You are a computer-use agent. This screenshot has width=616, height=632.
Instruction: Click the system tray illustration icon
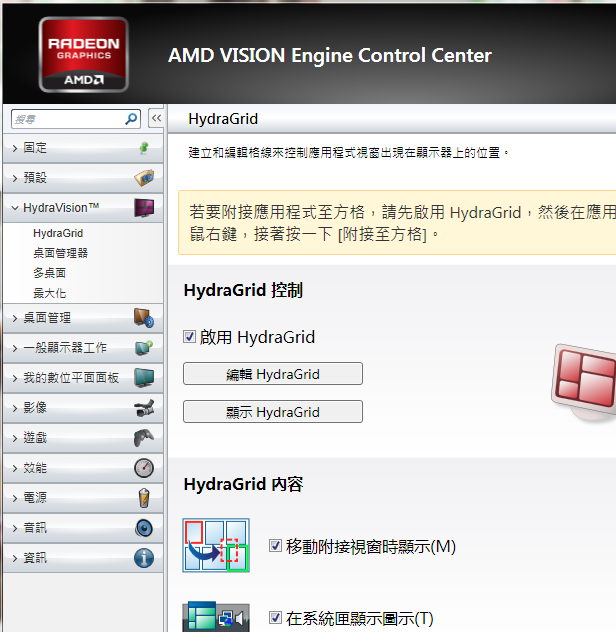pos(216,617)
